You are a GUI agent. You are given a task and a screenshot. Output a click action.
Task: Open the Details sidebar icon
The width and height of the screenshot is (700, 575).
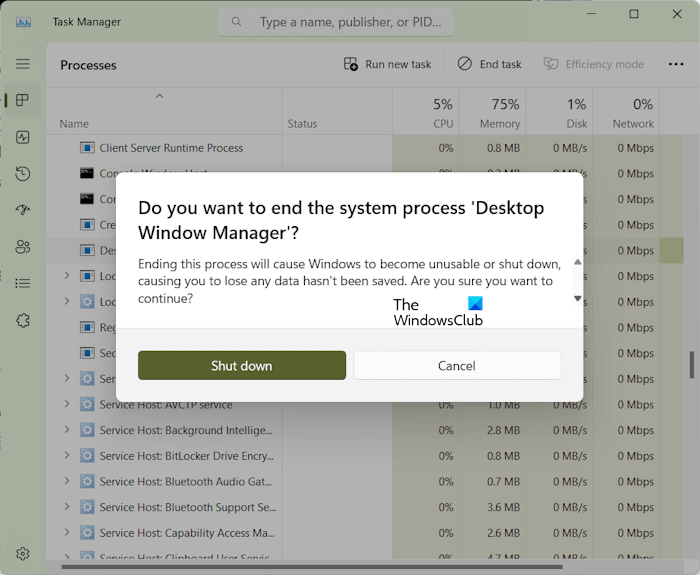click(23, 283)
